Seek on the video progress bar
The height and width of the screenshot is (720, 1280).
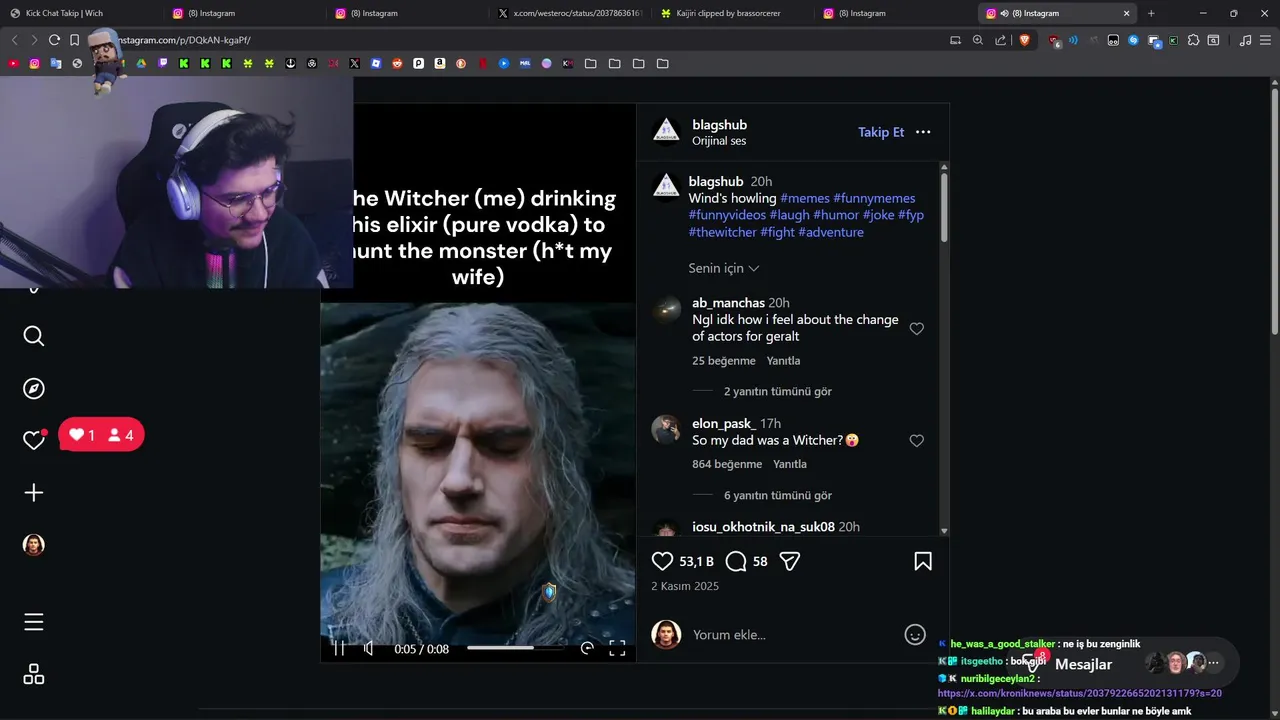point(515,648)
